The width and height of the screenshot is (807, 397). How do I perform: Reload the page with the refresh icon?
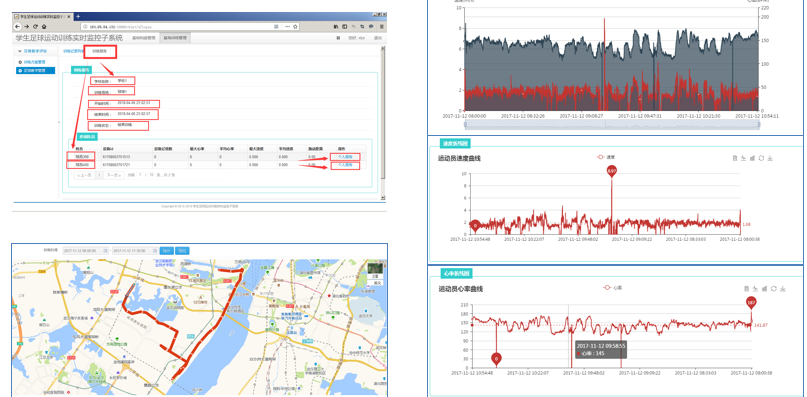coord(36,26)
